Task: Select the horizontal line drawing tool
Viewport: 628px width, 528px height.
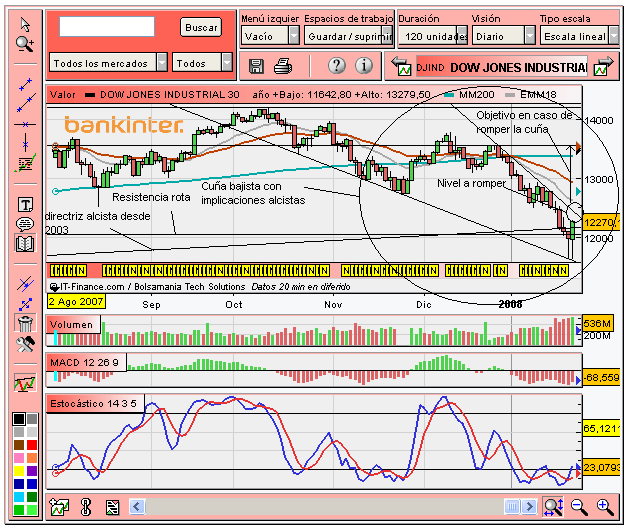Action: tap(25, 124)
